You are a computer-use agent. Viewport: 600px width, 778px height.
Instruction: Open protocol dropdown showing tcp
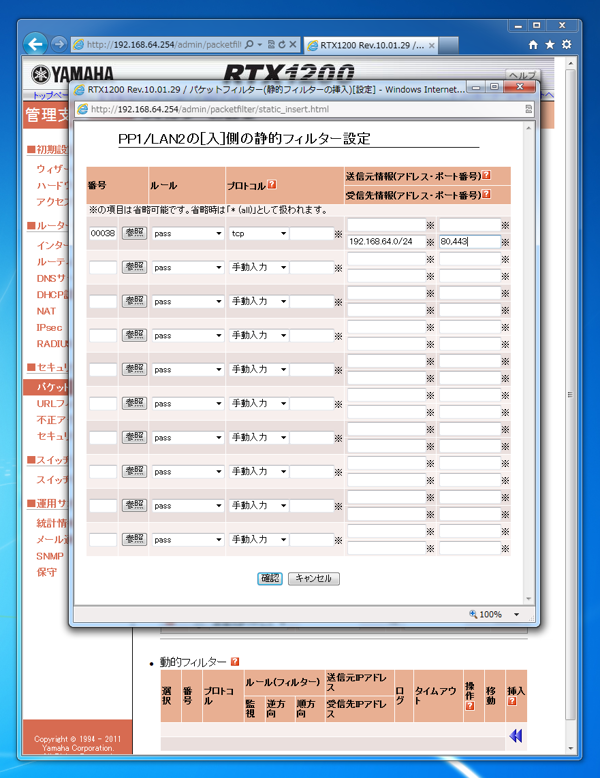point(259,233)
